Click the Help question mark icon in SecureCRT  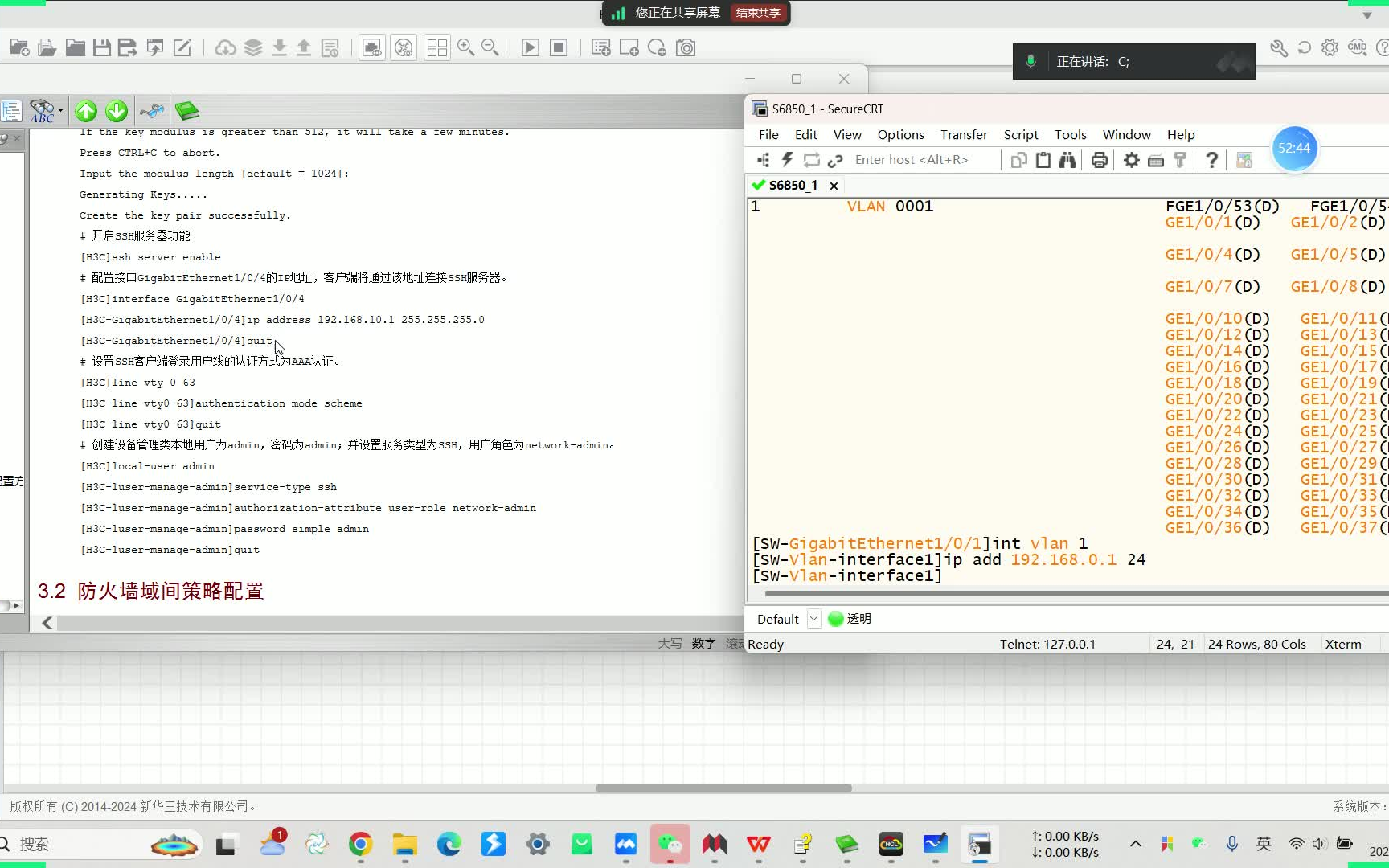click(1211, 160)
